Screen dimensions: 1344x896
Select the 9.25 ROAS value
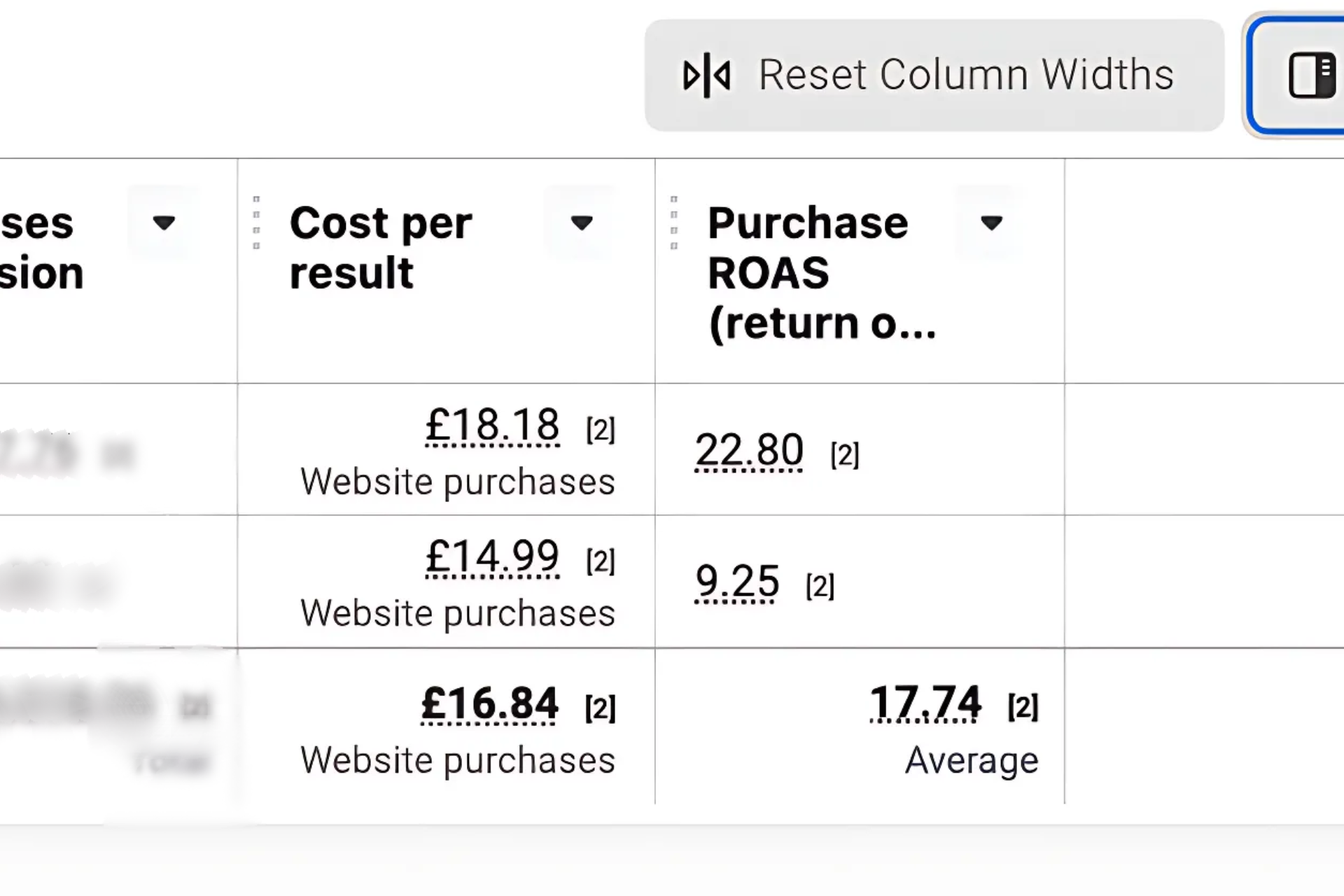[x=736, y=581]
